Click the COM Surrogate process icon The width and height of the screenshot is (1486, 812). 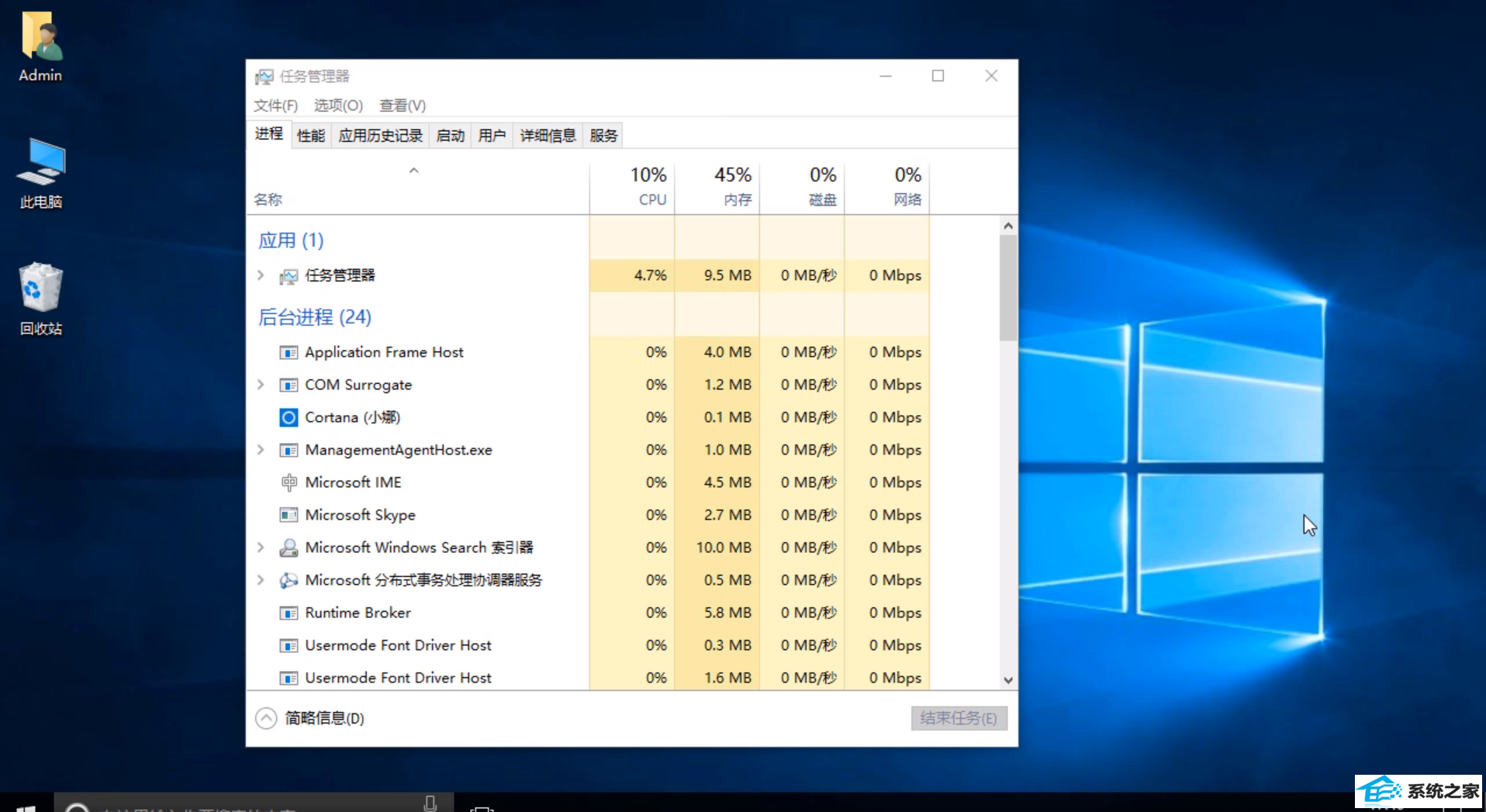click(289, 385)
